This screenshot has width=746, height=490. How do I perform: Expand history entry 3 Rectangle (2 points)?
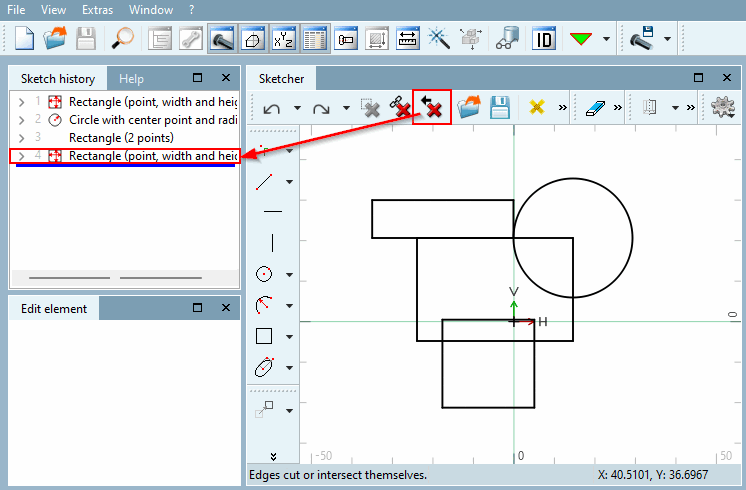tap(21, 138)
